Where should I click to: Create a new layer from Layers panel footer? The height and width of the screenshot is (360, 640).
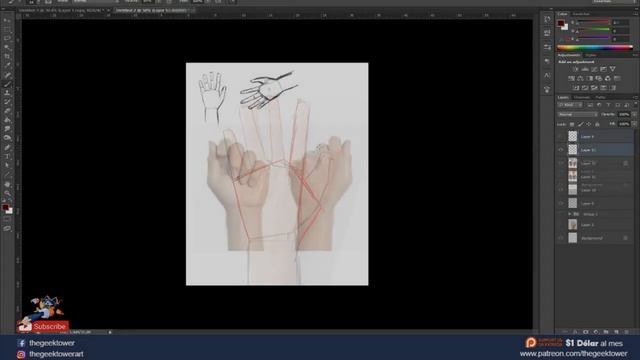pyautogui.click(x=616, y=332)
